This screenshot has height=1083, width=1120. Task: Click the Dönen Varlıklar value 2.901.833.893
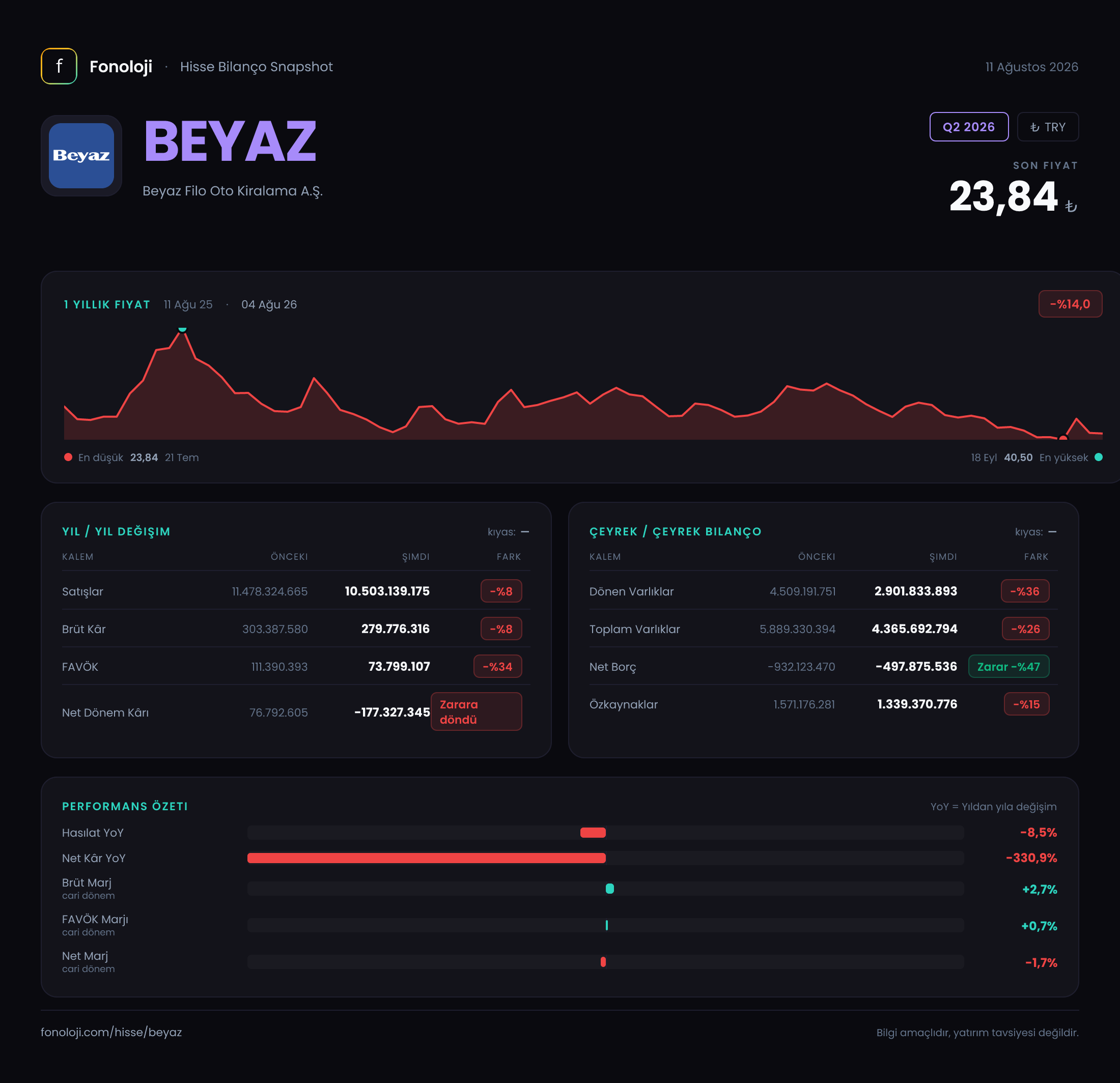coord(915,591)
